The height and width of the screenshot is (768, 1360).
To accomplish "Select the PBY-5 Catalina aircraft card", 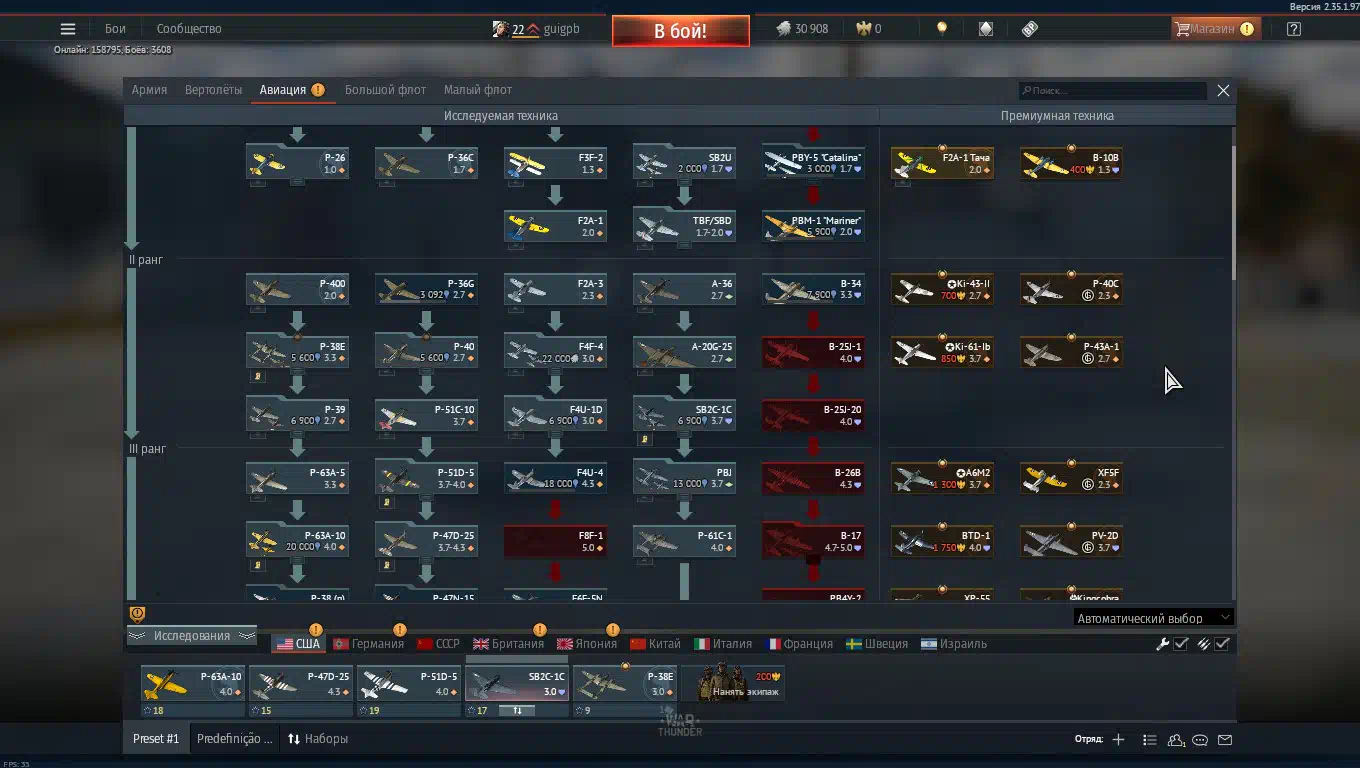I will pyautogui.click(x=813, y=163).
